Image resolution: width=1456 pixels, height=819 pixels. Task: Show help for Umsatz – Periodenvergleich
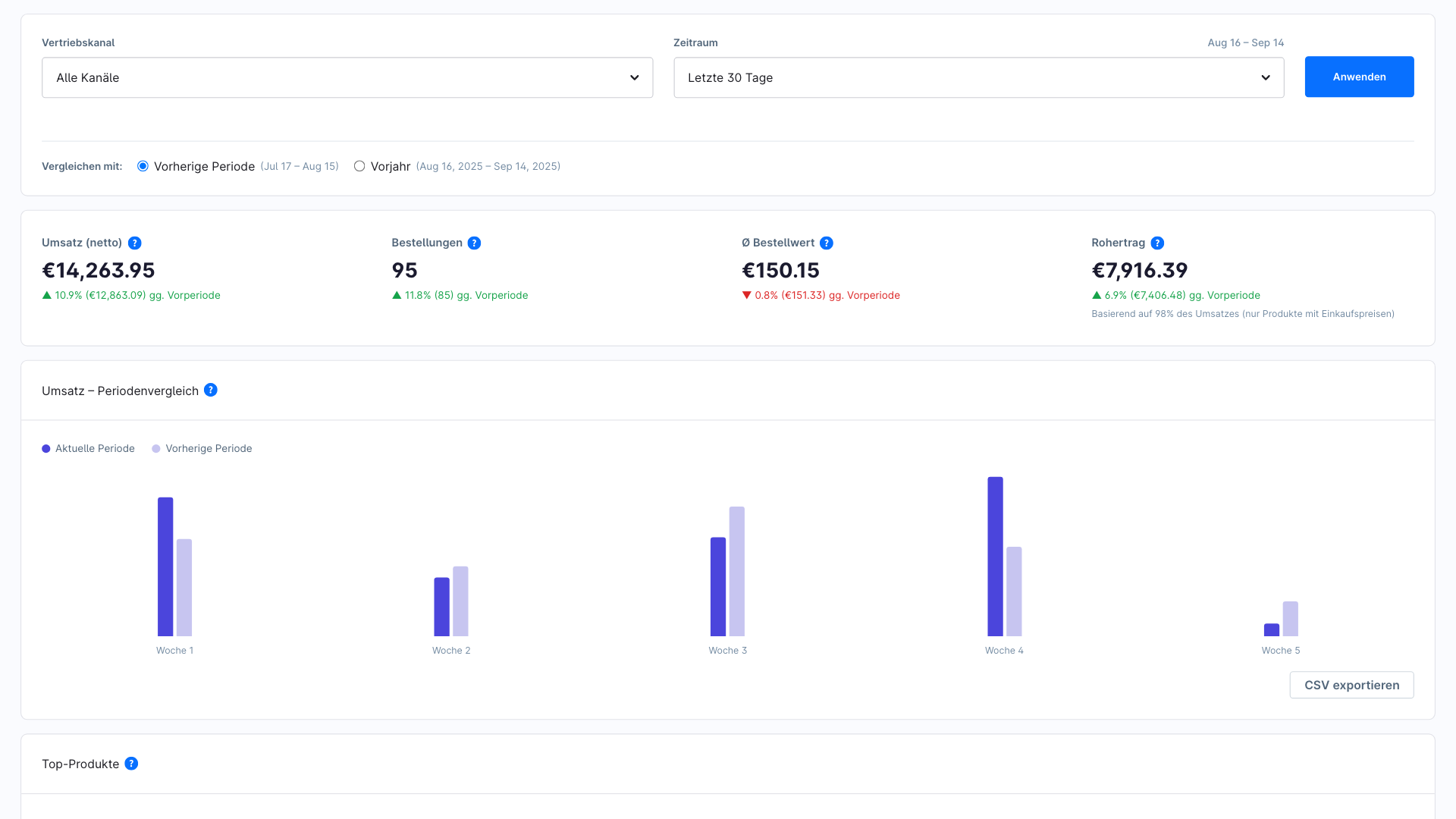pos(211,390)
